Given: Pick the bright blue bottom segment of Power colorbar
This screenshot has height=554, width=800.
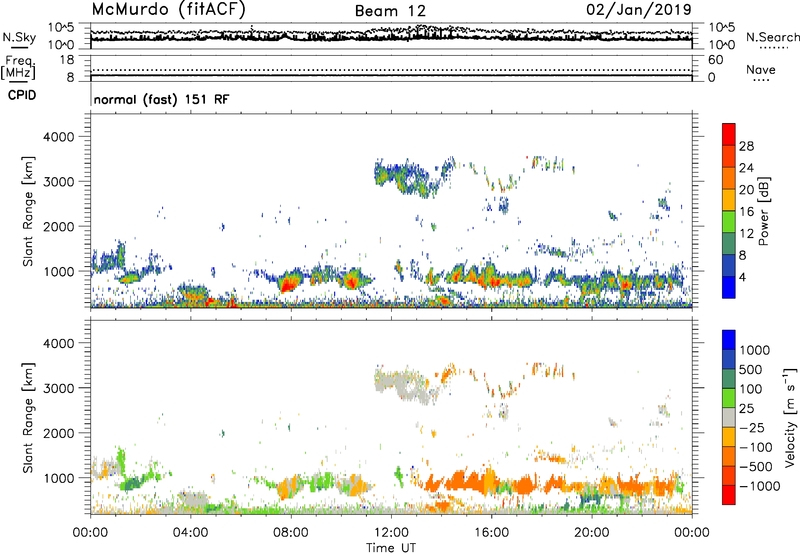Looking at the screenshot, I should [x=729, y=287].
